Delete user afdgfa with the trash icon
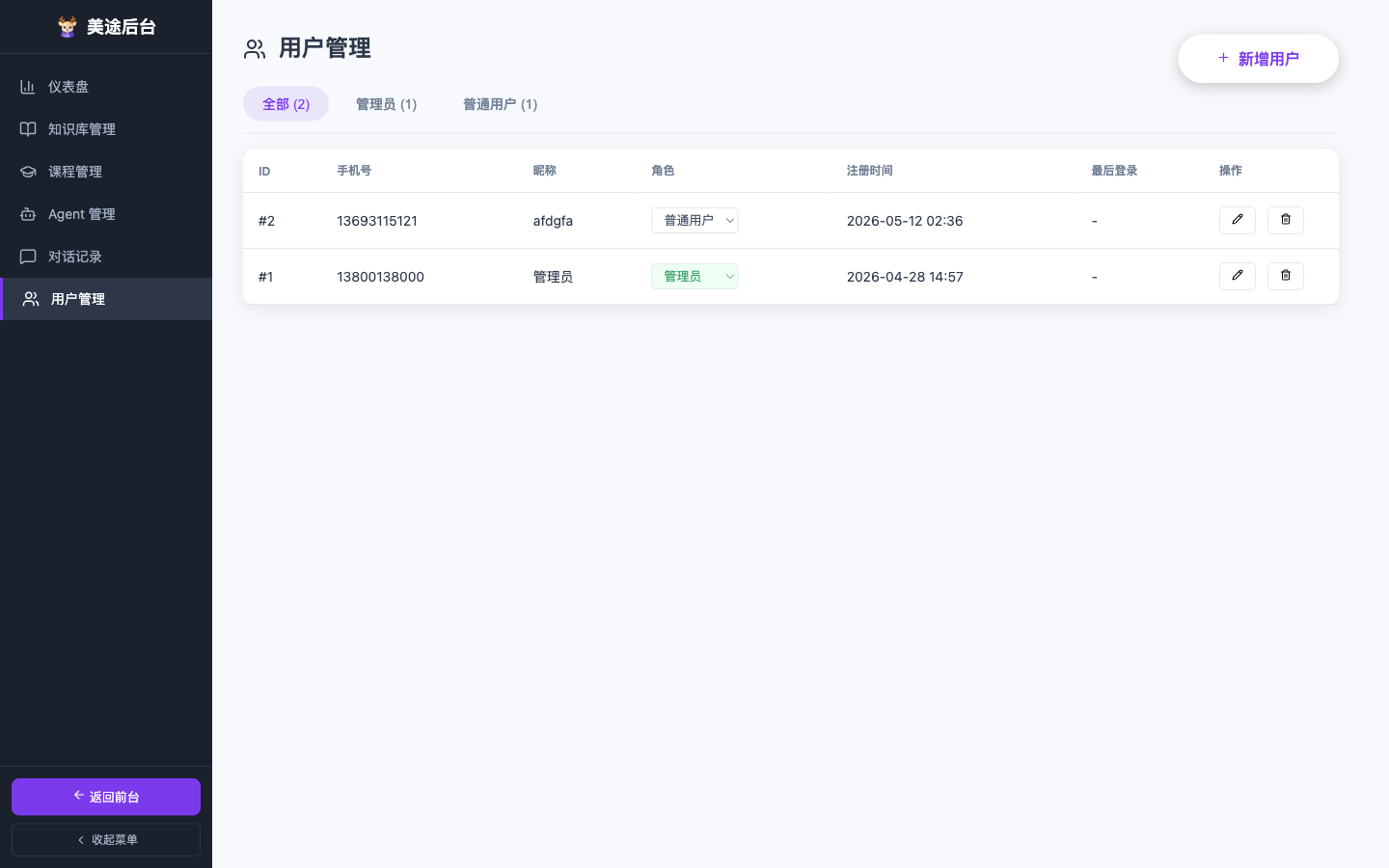The image size is (1389, 868). point(1286,220)
